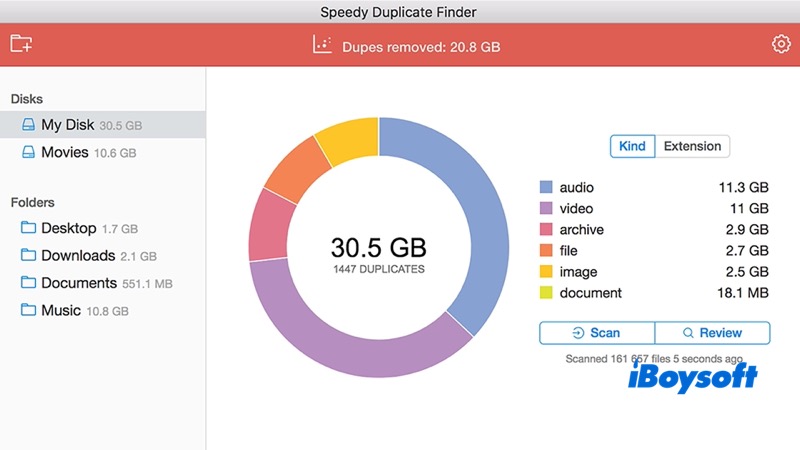This screenshot has width=800, height=450.
Task: Select the Downloads folder label
Action: click(x=78, y=256)
